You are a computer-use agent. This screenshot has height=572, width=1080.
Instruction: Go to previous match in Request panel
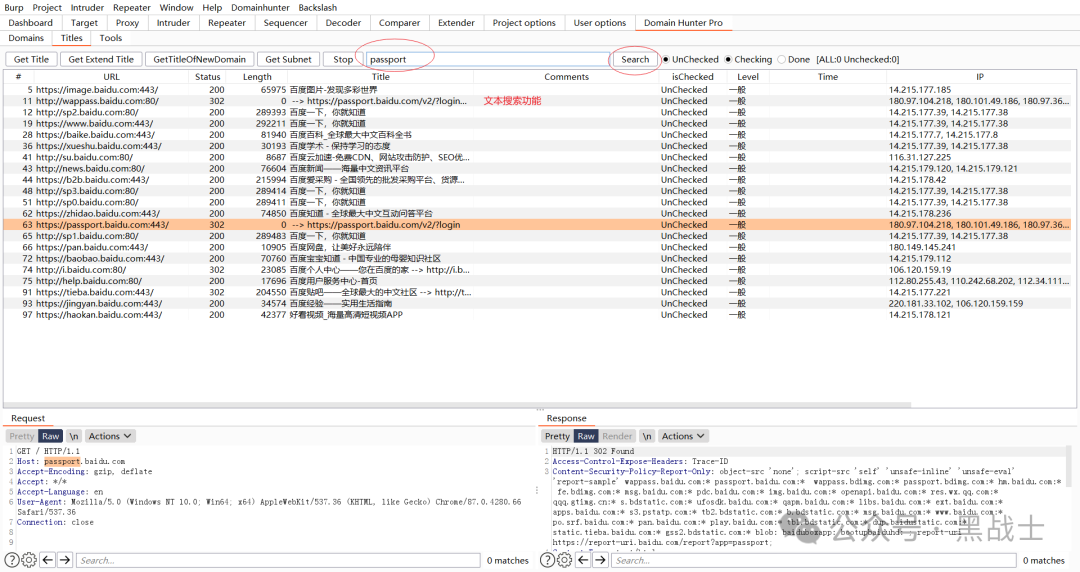(x=48, y=560)
